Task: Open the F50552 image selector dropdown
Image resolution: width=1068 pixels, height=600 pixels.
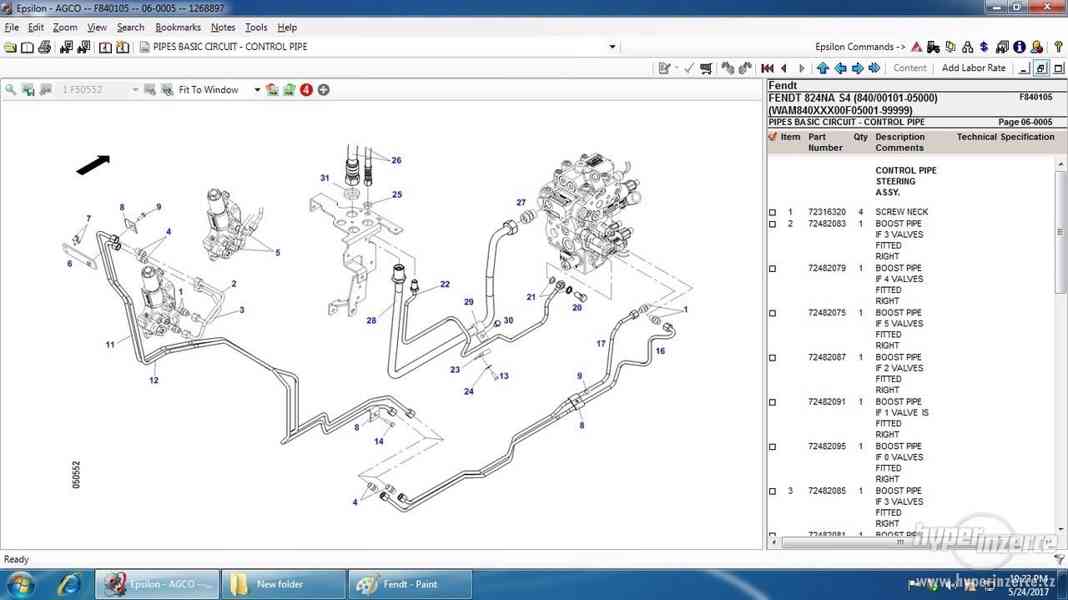Action: (x=135, y=90)
